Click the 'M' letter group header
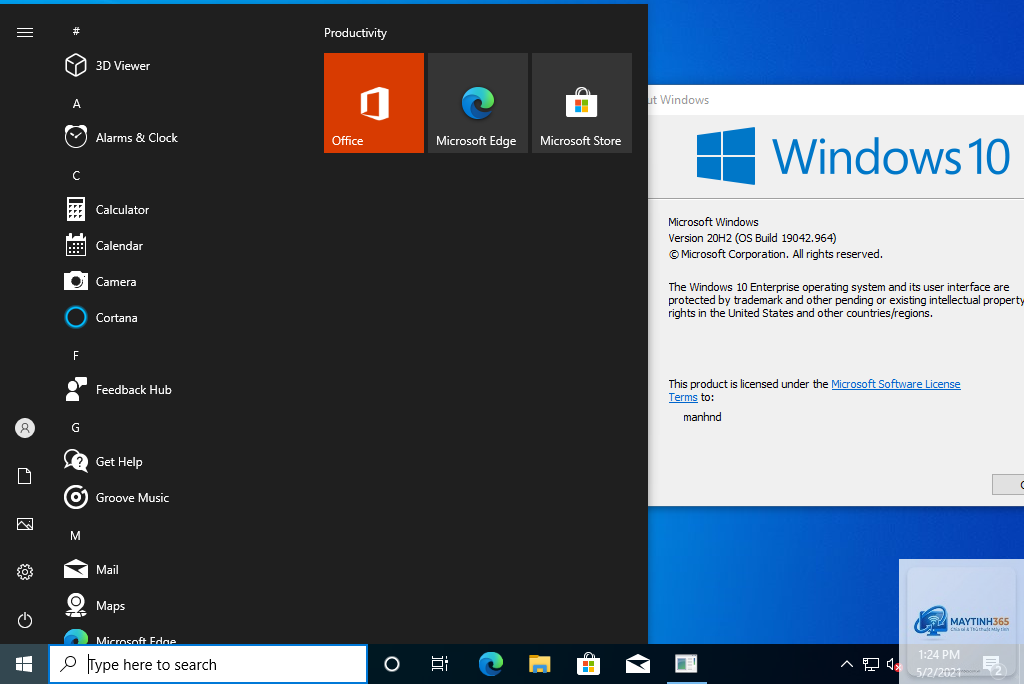1024x684 pixels. click(x=76, y=535)
